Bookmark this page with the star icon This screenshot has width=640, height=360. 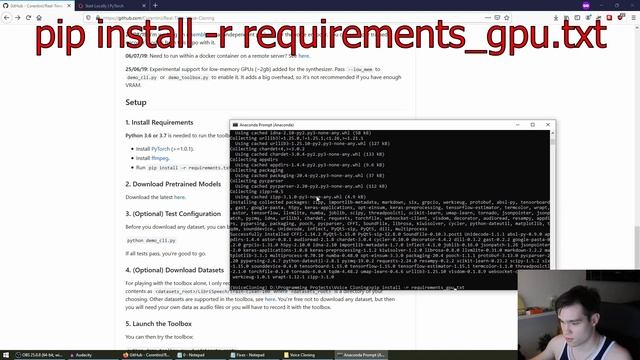[x=507, y=18]
